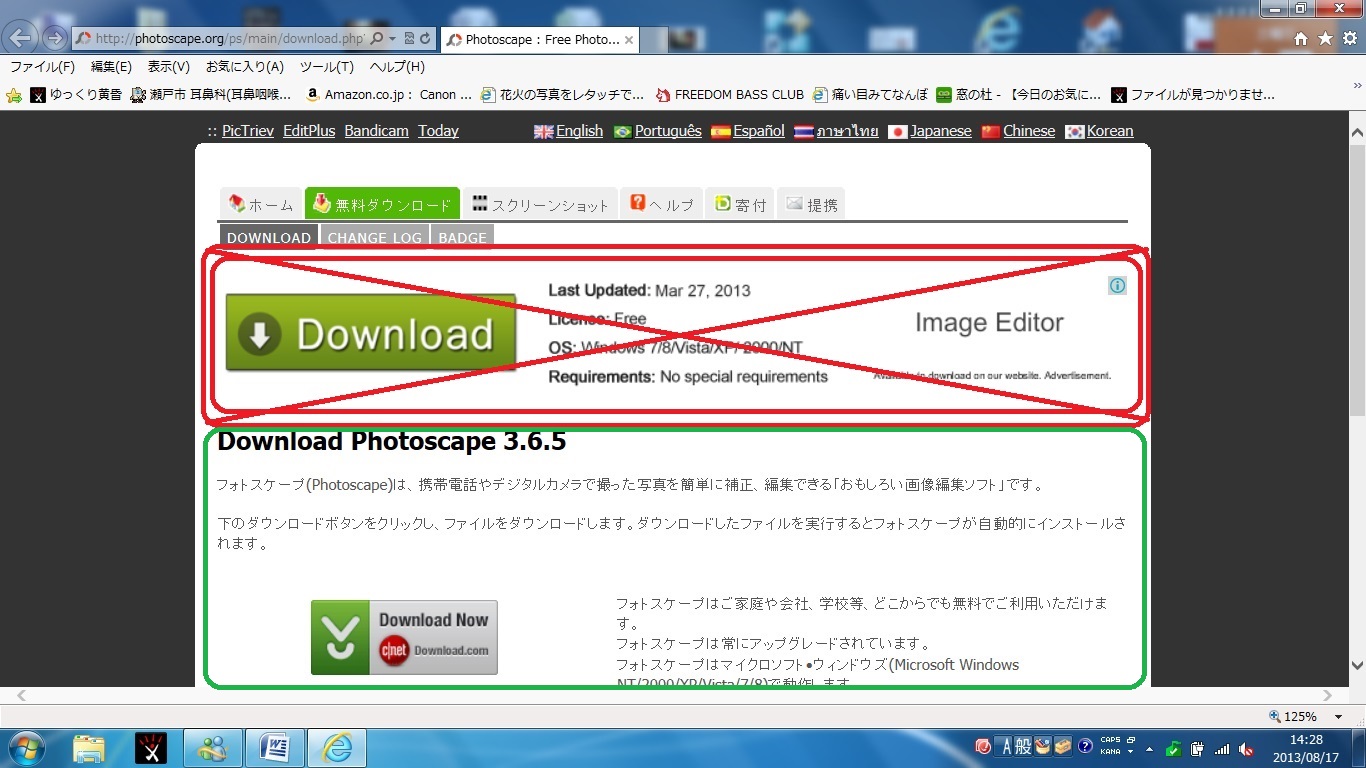Open the お気に入り(A) menu
Viewport: 1366px width, 768px height.
(245, 67)
